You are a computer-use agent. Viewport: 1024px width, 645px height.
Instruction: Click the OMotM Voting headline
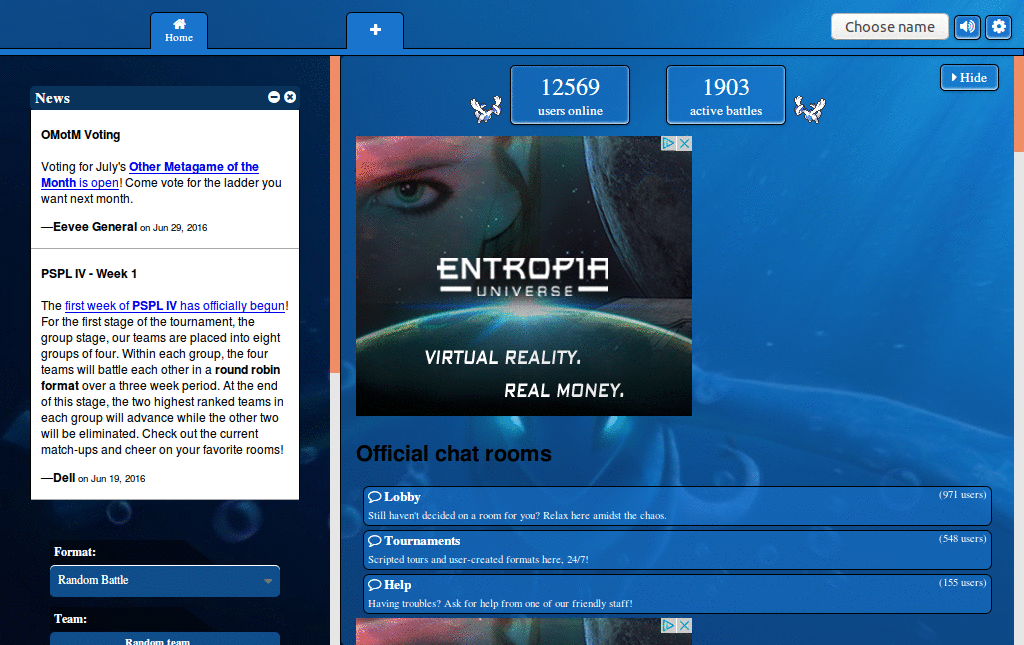coord(80,135)
